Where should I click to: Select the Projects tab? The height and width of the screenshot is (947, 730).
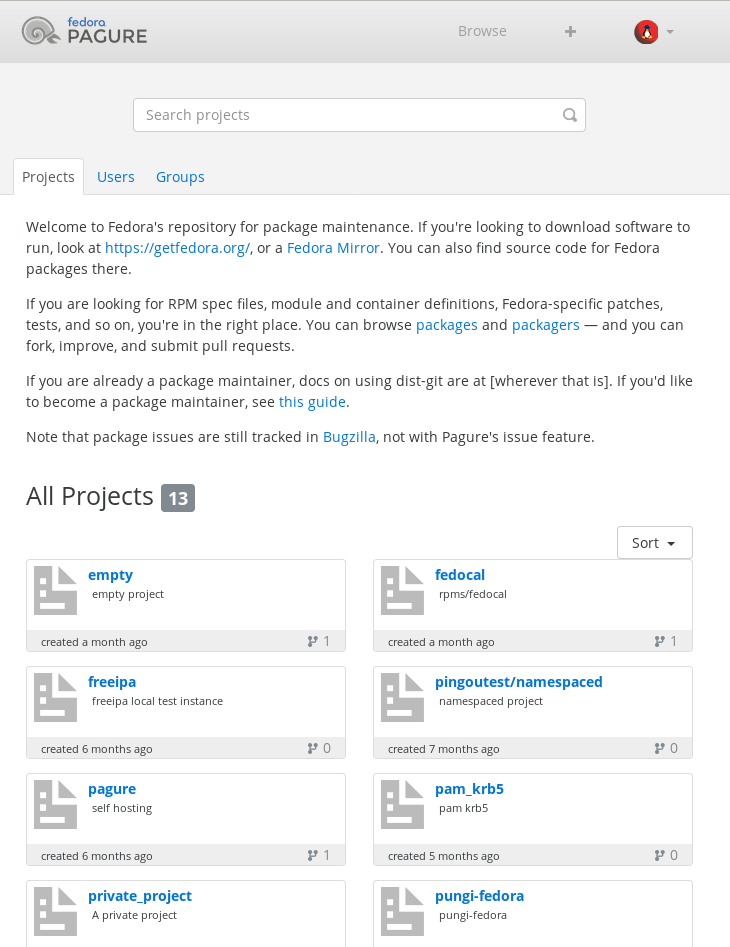[48, 177]
